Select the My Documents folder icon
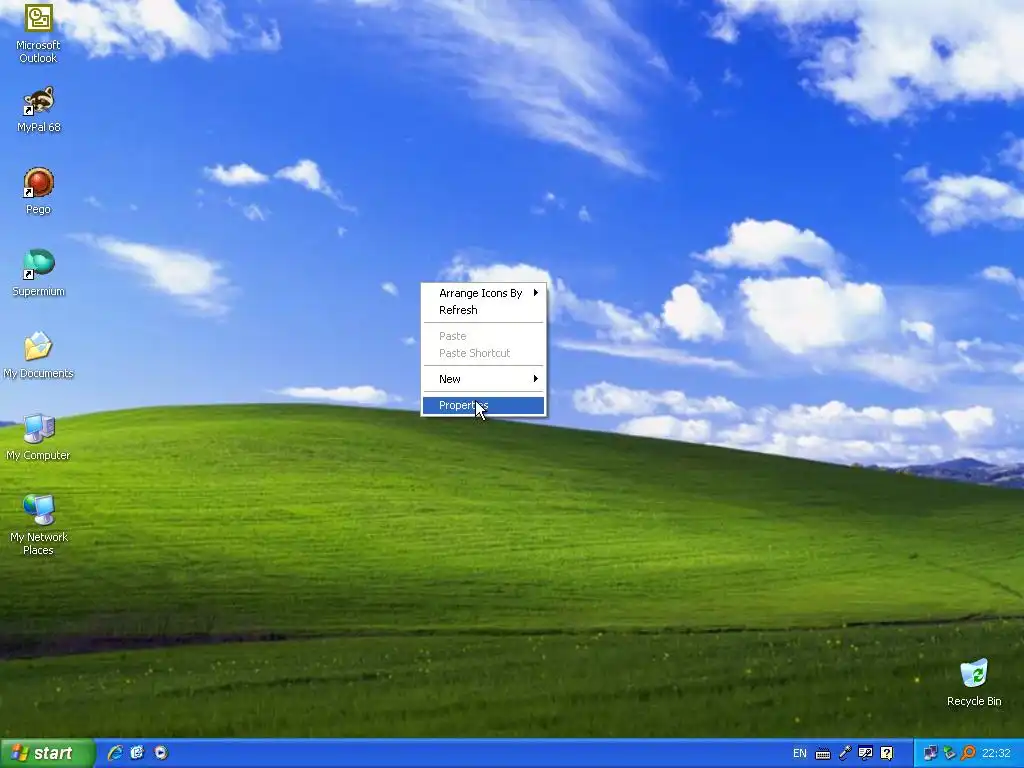1024x768 pixels. pyautogui.click(x=38, y=356)
